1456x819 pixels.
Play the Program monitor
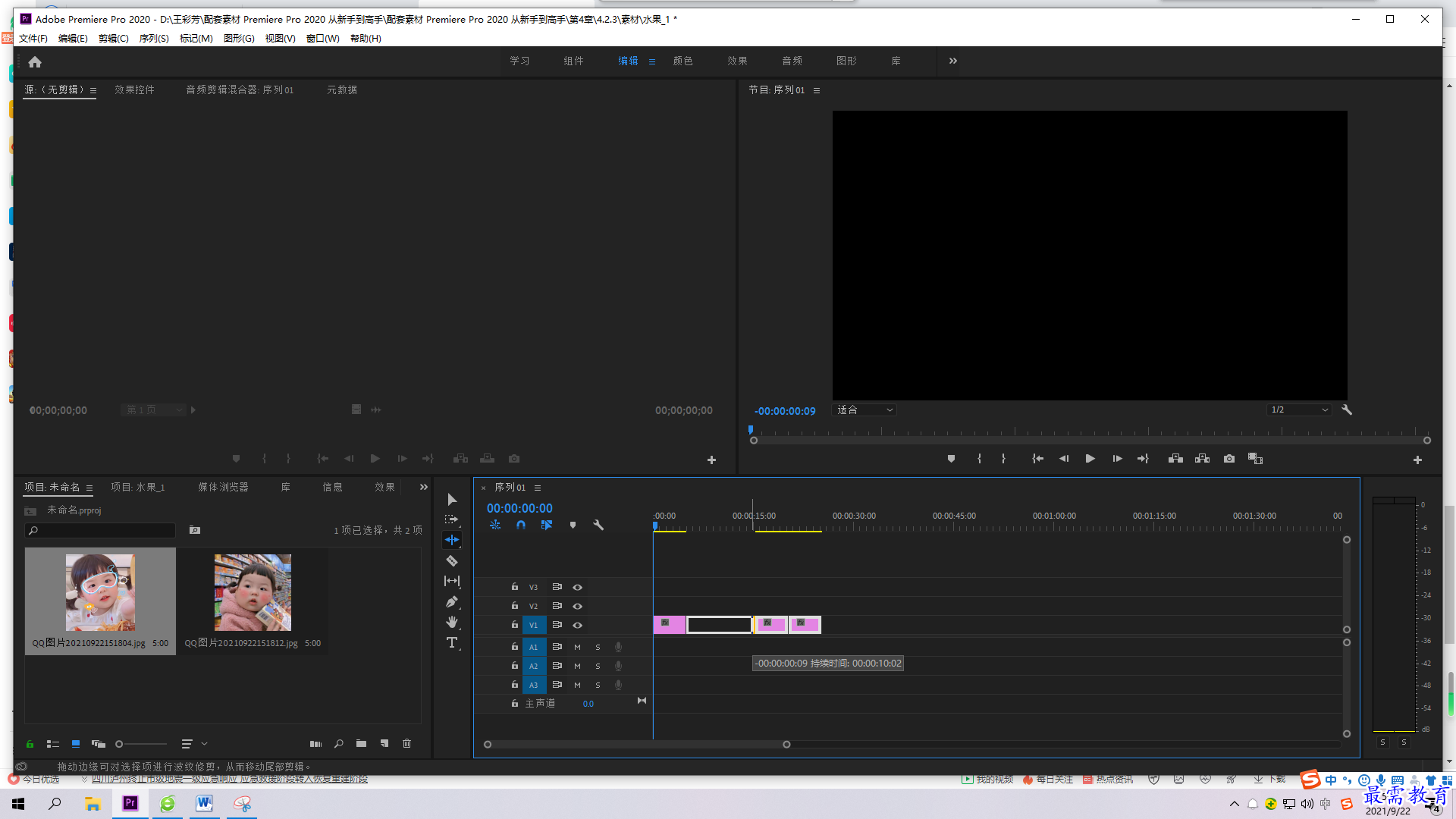point(1090,459)
